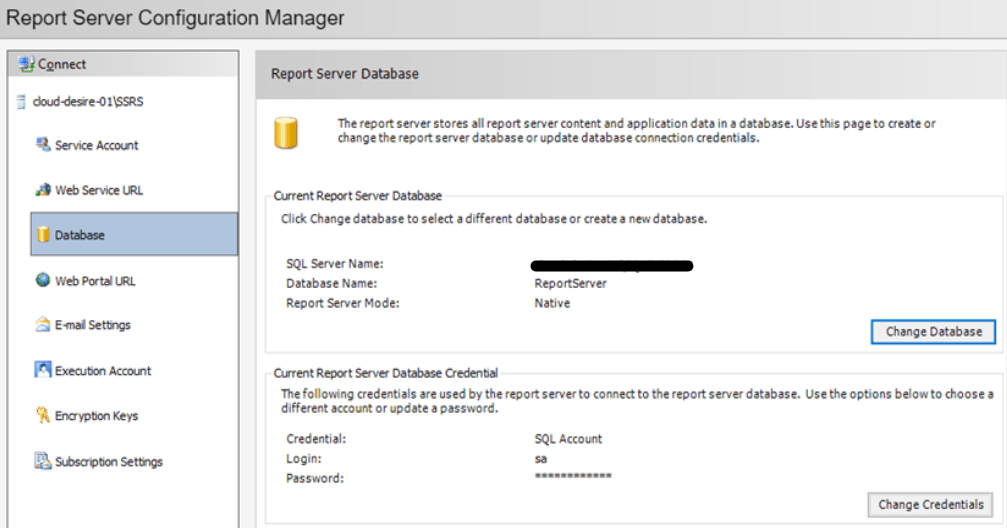Click the Execution Account icon

(x=43, y=370)
